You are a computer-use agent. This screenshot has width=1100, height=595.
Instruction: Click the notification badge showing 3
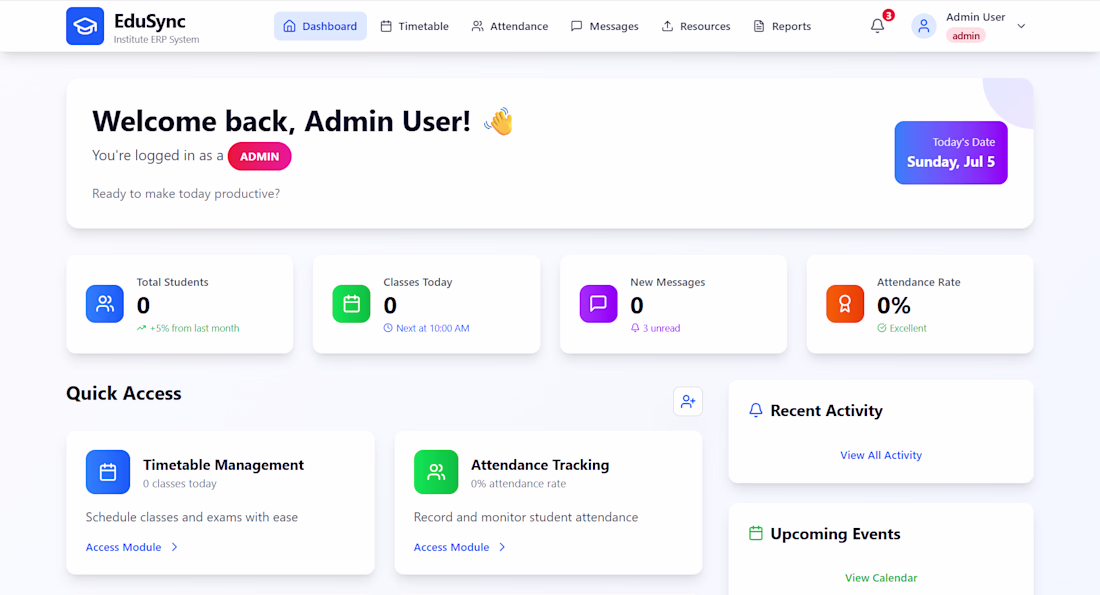[x=888, y=15]
